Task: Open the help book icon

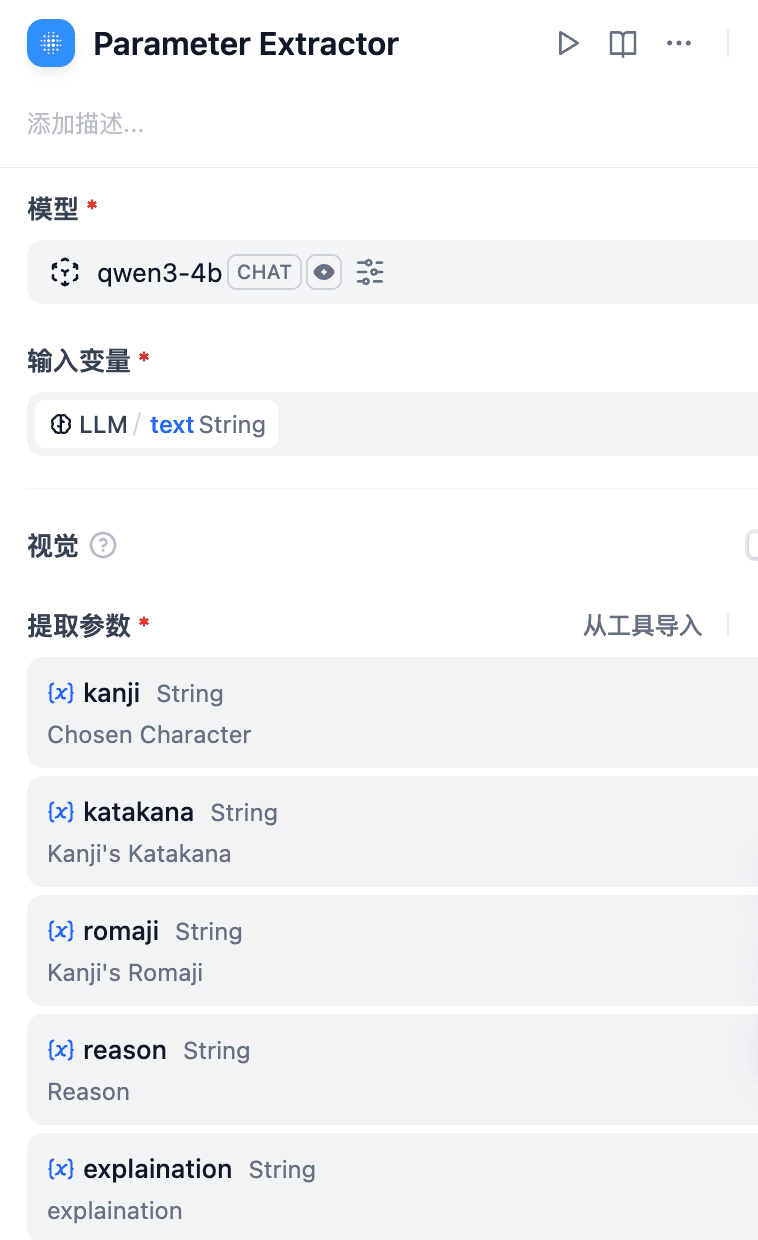Action: (x=623, y=43)
